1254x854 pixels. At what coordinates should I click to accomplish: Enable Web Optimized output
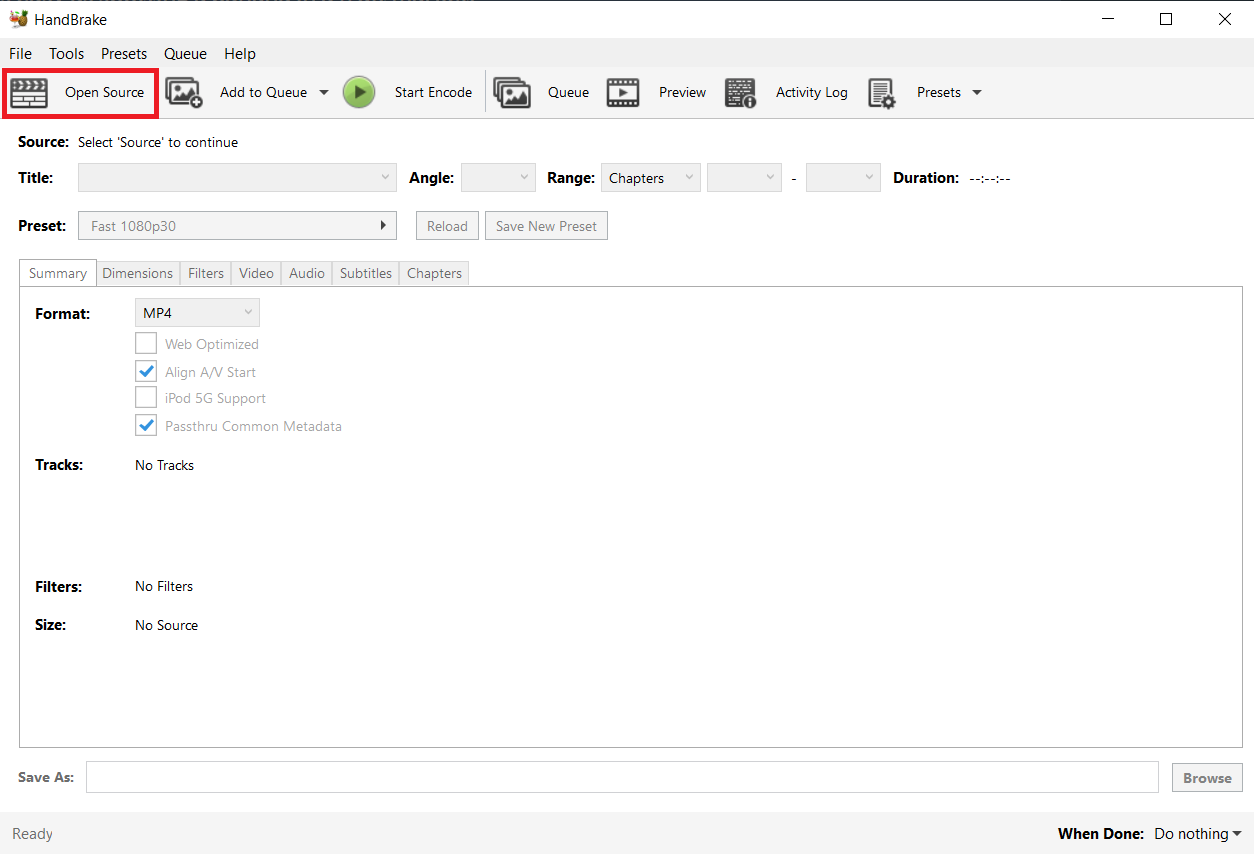tap(146, 343)
